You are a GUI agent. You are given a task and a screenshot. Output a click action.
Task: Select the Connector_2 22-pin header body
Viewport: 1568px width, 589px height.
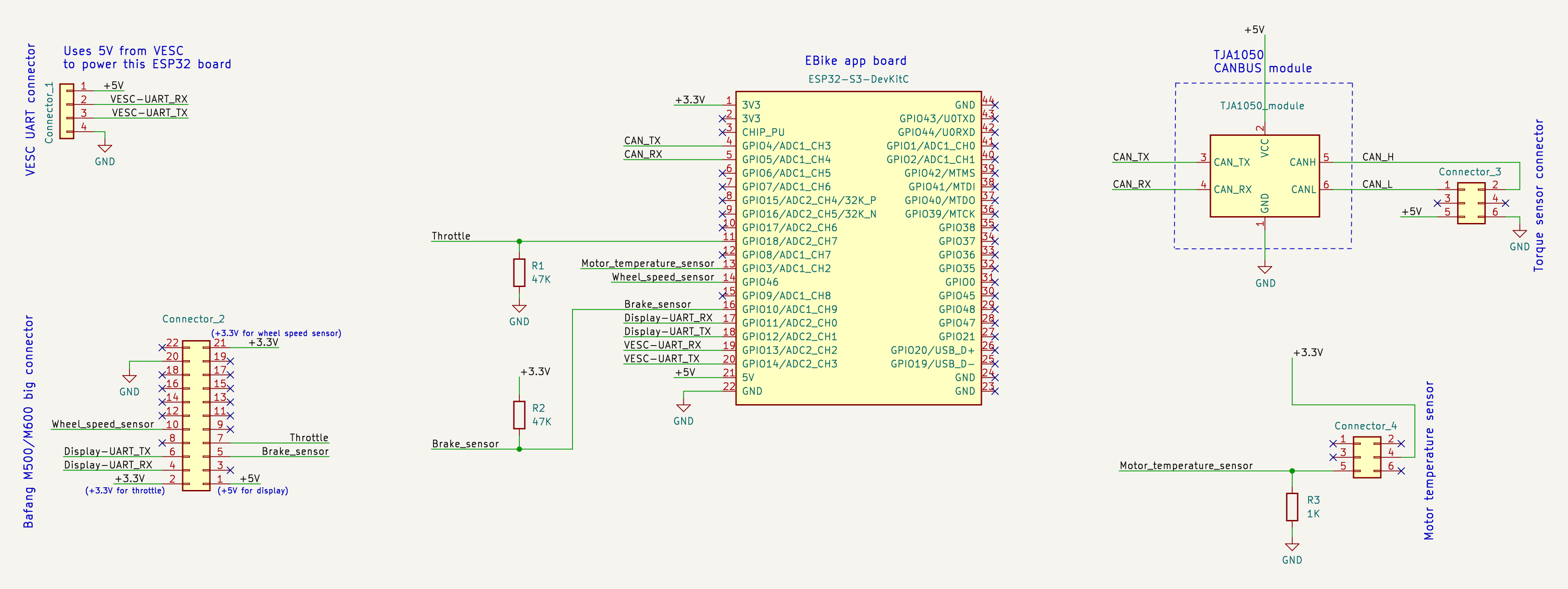[x=196, y=416]
